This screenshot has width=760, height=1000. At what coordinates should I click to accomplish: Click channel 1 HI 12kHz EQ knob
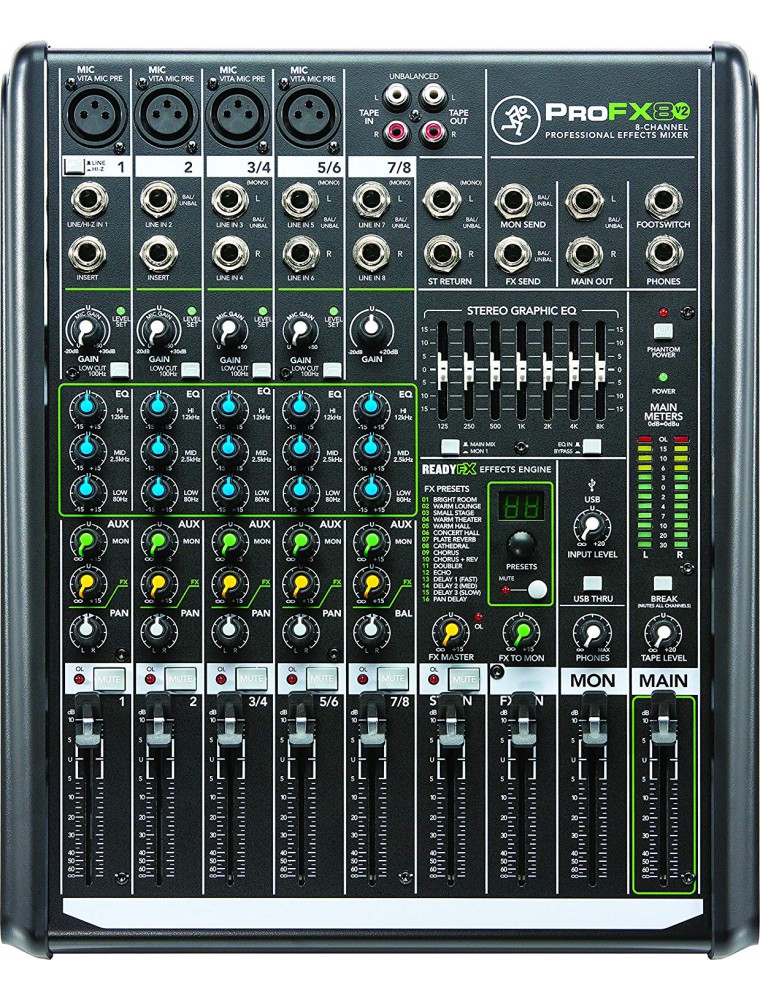tap(88, 406)
